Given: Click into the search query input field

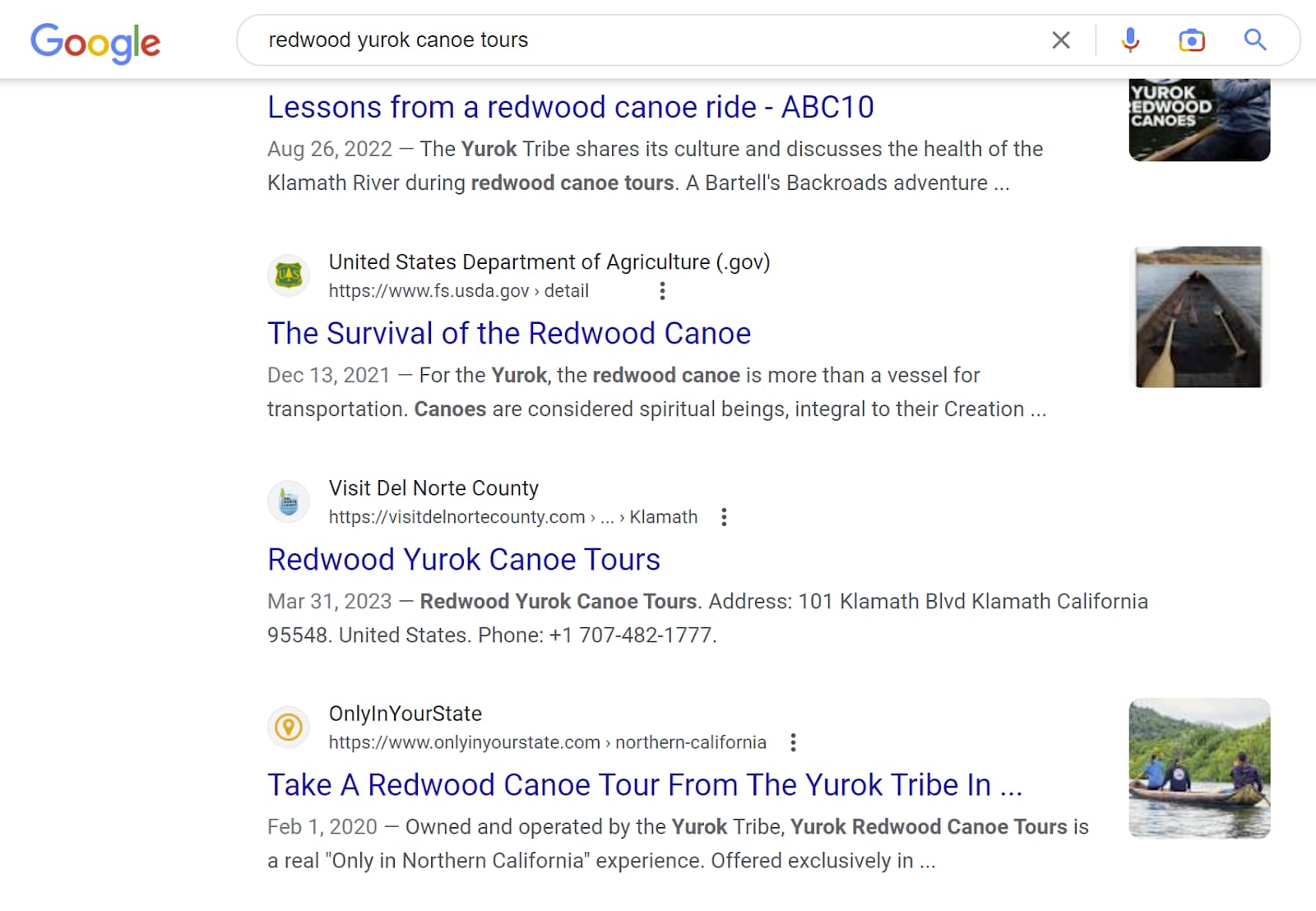Looking at the screenshot, I should click(642, 40).
